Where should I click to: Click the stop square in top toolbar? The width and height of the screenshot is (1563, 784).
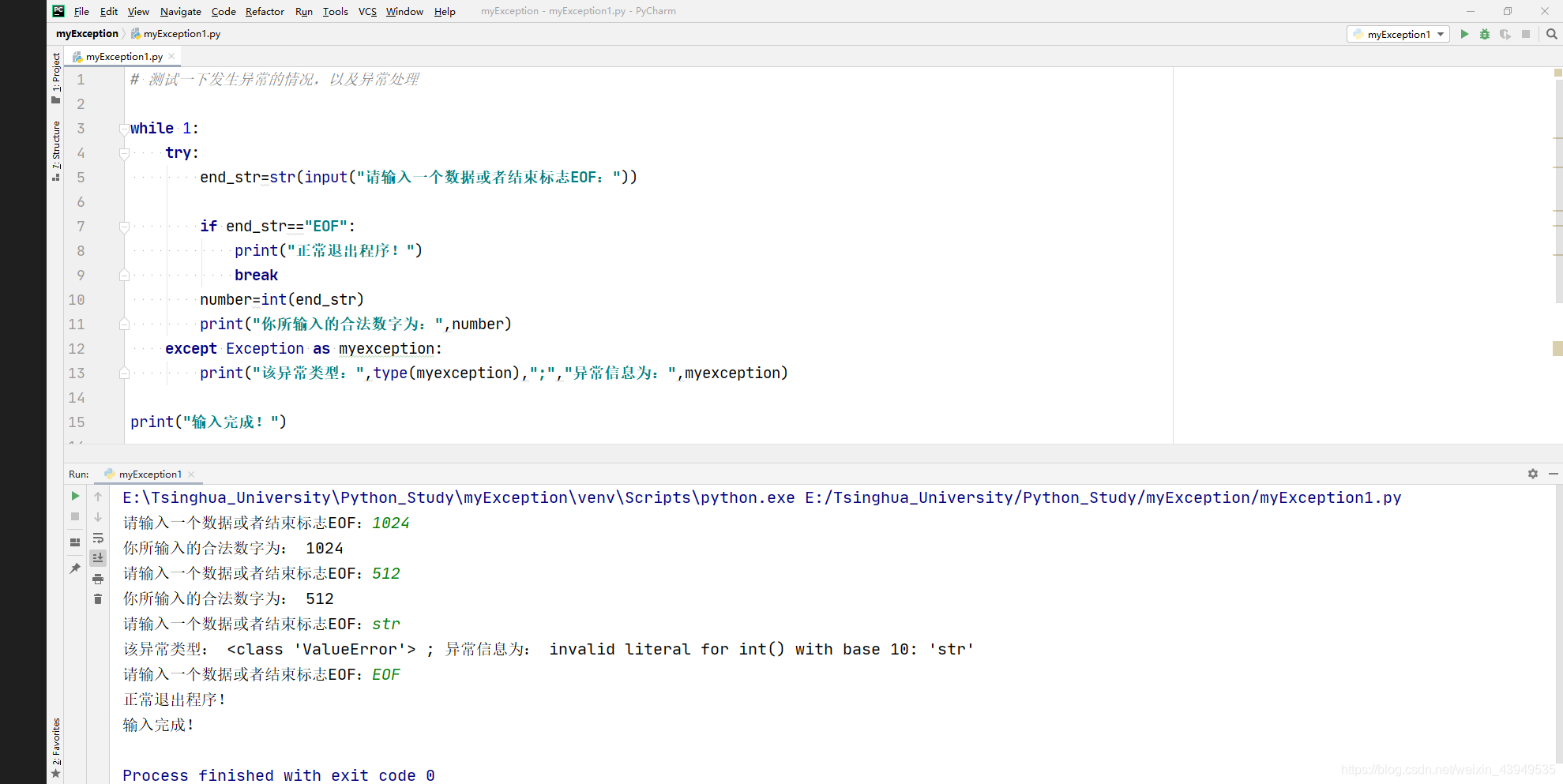point(1526,34)
